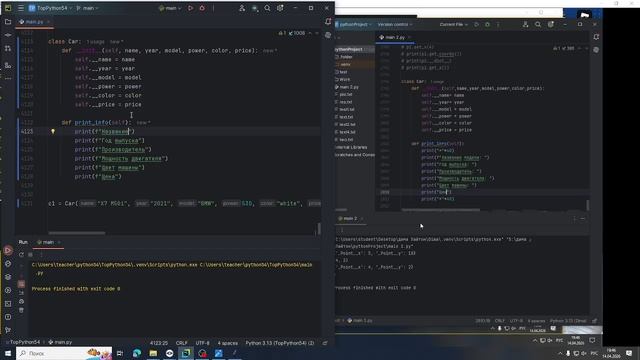Open the Commit tool window icon
This screenshot has width=640, height=360.
[8, 35]
